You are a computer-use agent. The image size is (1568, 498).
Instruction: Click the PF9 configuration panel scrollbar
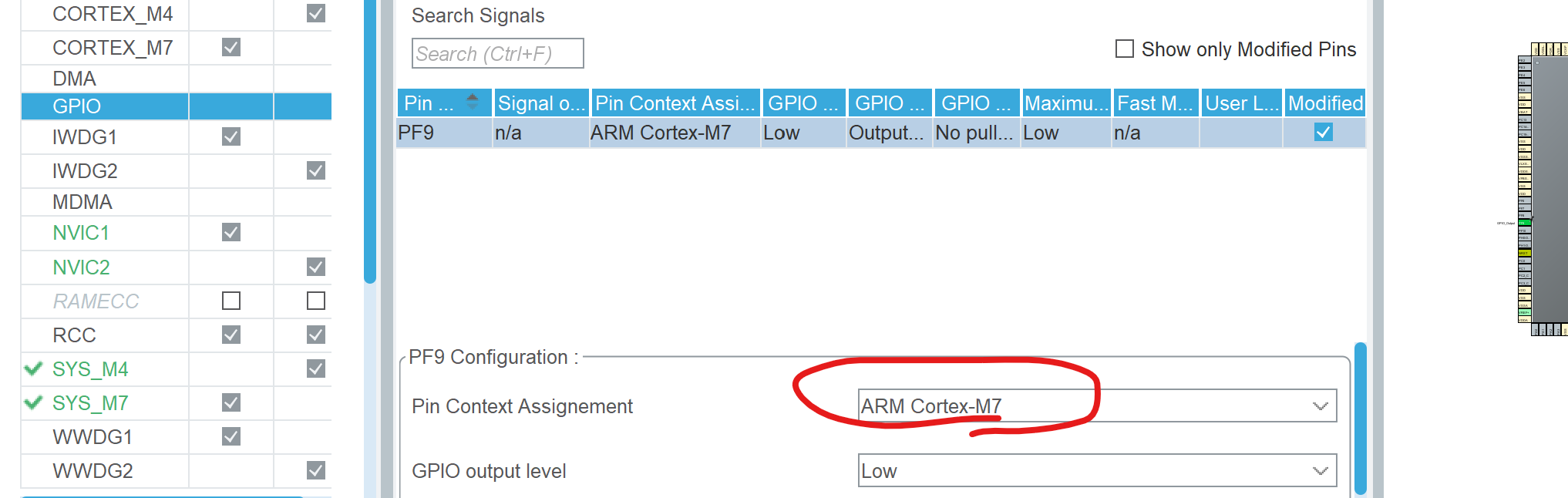1360,416
